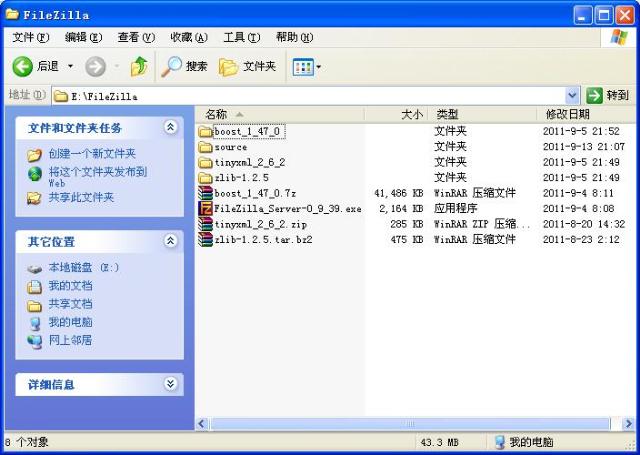The width and height of the screenshot is (640, 455).
Task: Open the My Documents (我的文档) link
Action: point(70,286)
